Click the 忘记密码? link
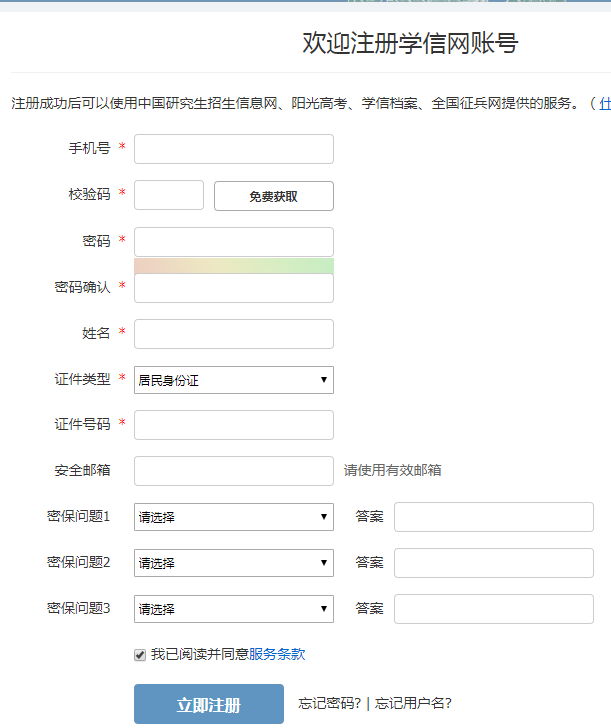The width and height of the screenshot is (611, 728). pyautogui.click(x=330, y=704)
